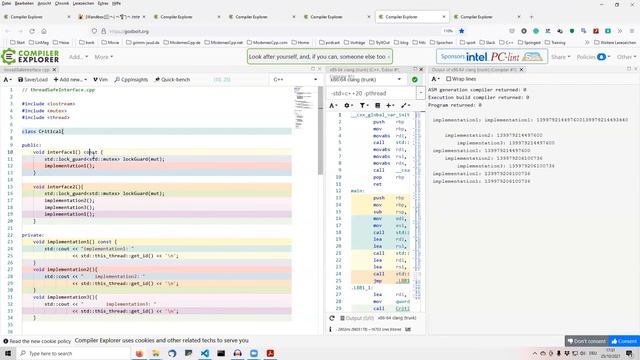Open the Add tool wrench menu
This screenshot has height=360, width=640.
[x=405, y=105]
